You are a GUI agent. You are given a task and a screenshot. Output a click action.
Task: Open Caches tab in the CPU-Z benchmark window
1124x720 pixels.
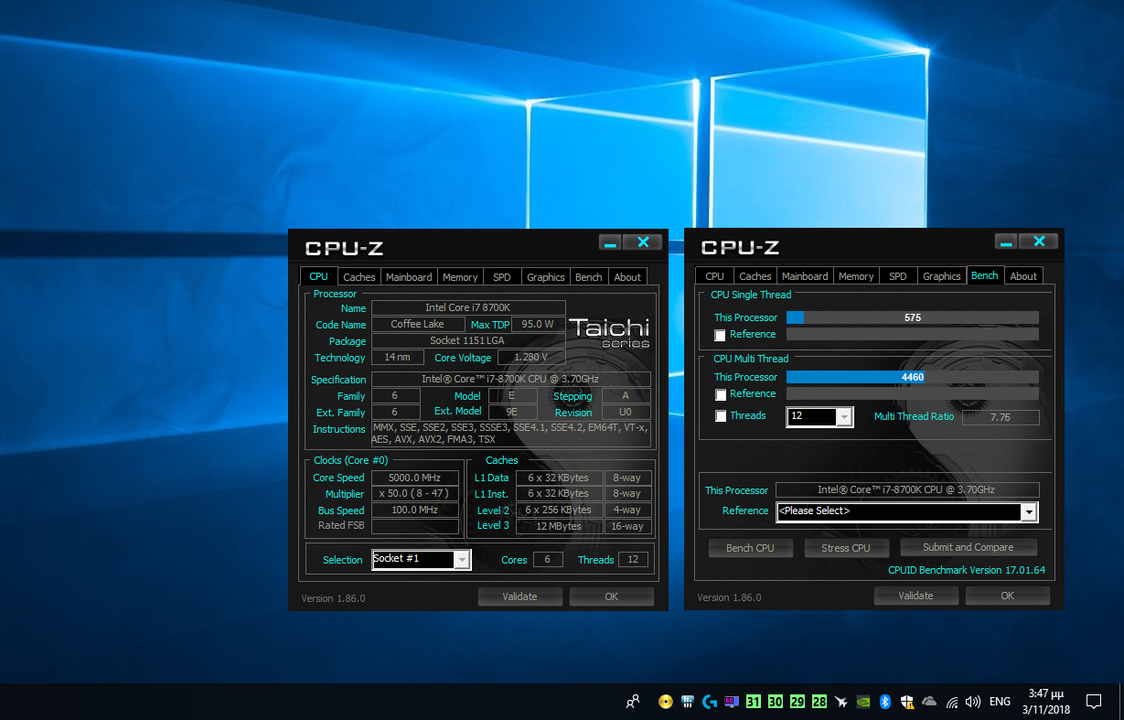pyautogui.click(x=755, y=276)
